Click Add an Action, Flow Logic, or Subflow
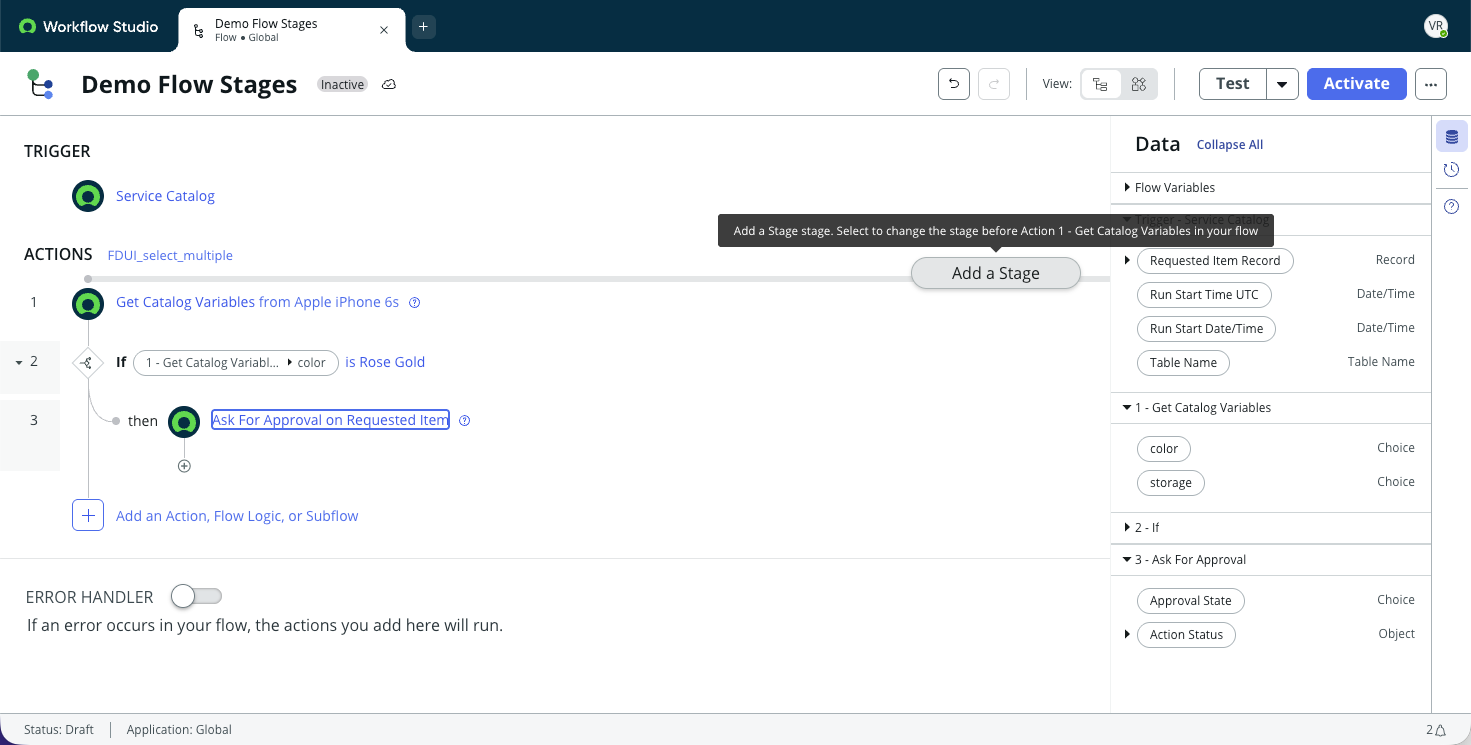 [237, 516]
